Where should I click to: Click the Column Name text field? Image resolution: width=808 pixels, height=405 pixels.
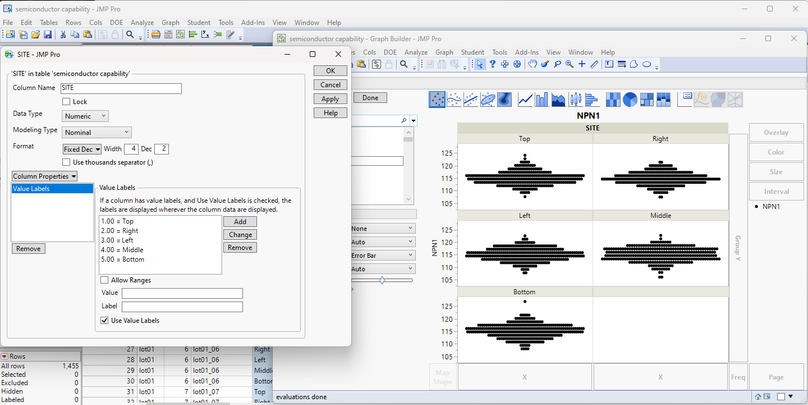121,88
